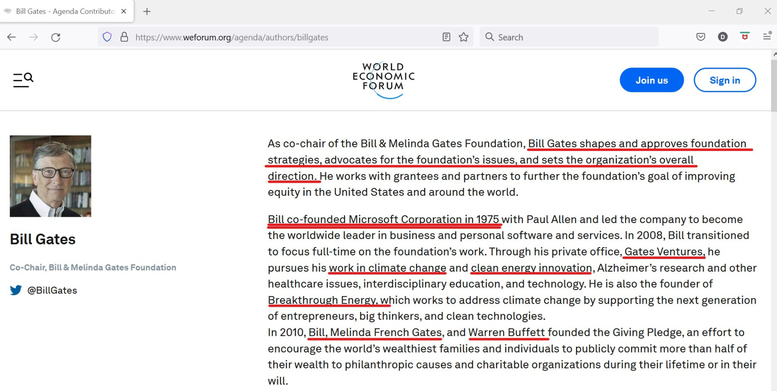Screen dimensions: 777x391
Task: Click the site padlock icon
Action: pos(124,37)
